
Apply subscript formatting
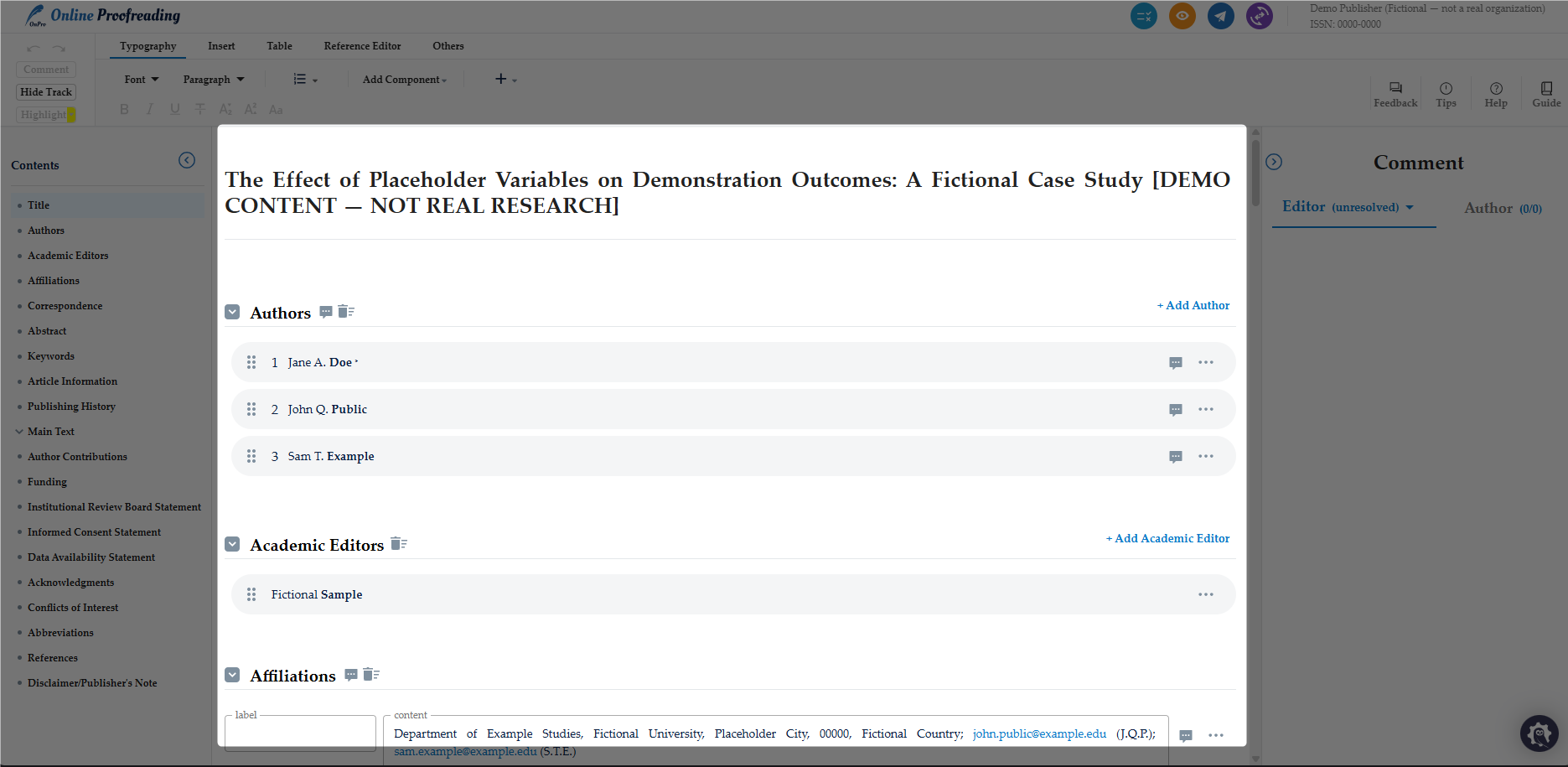pyautogui.click(x=225, y=109)
